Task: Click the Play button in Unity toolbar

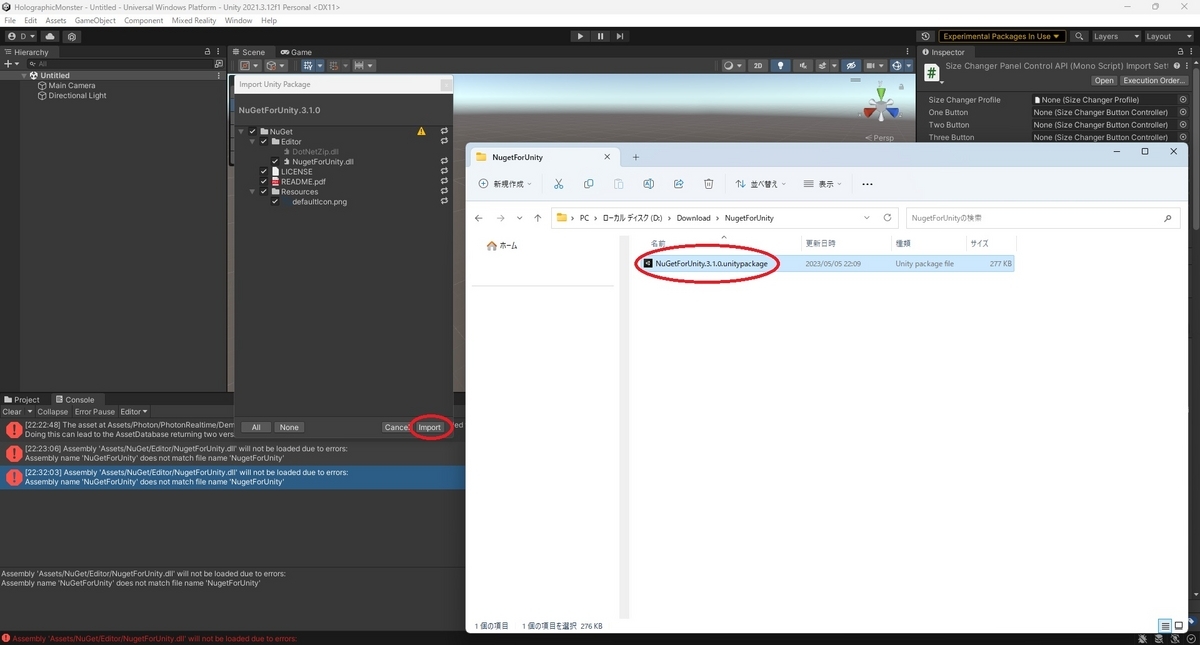Action: point(580,36)
